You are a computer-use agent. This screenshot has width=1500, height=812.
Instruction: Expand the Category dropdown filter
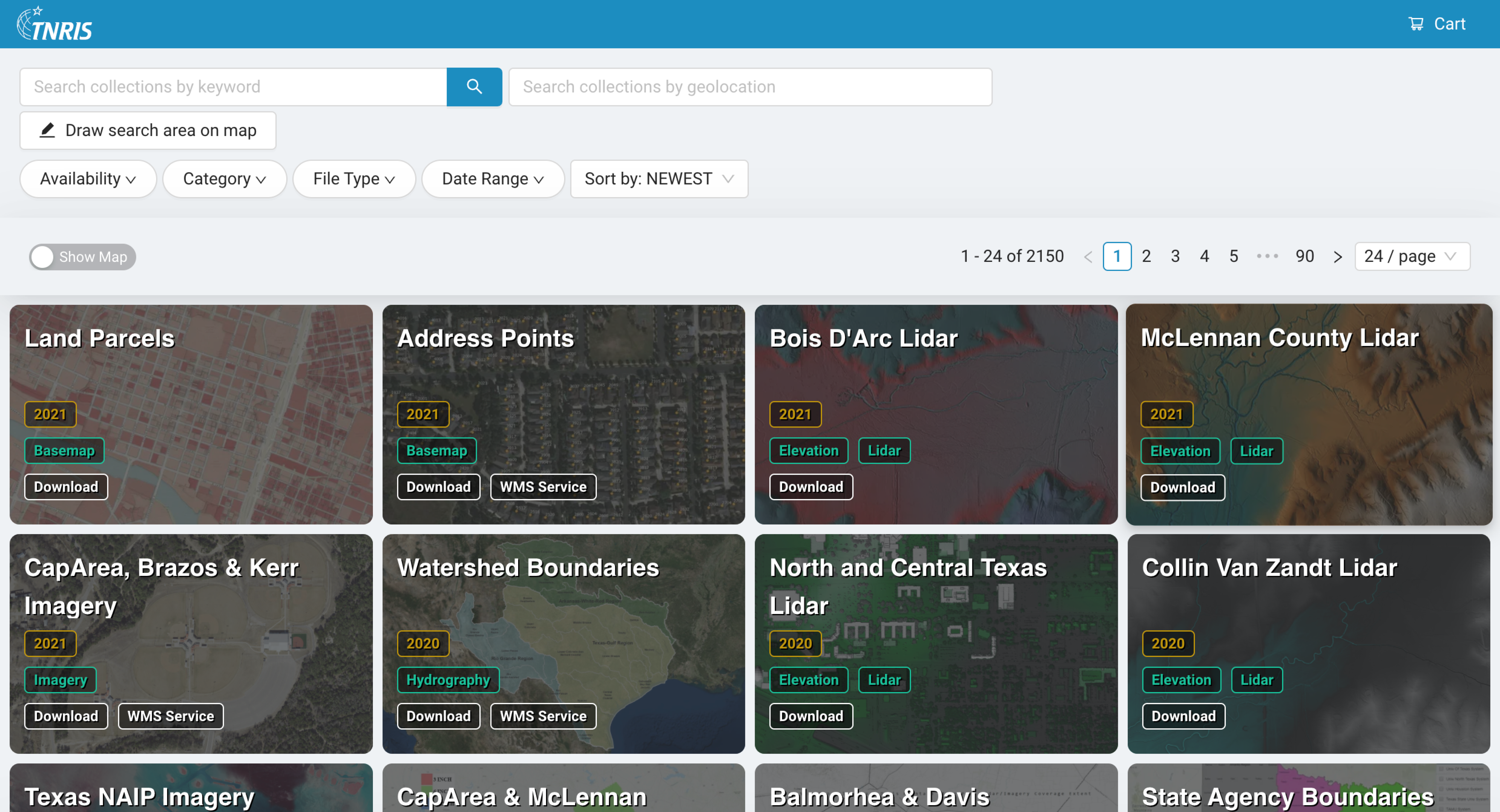(x=224, y=179)
